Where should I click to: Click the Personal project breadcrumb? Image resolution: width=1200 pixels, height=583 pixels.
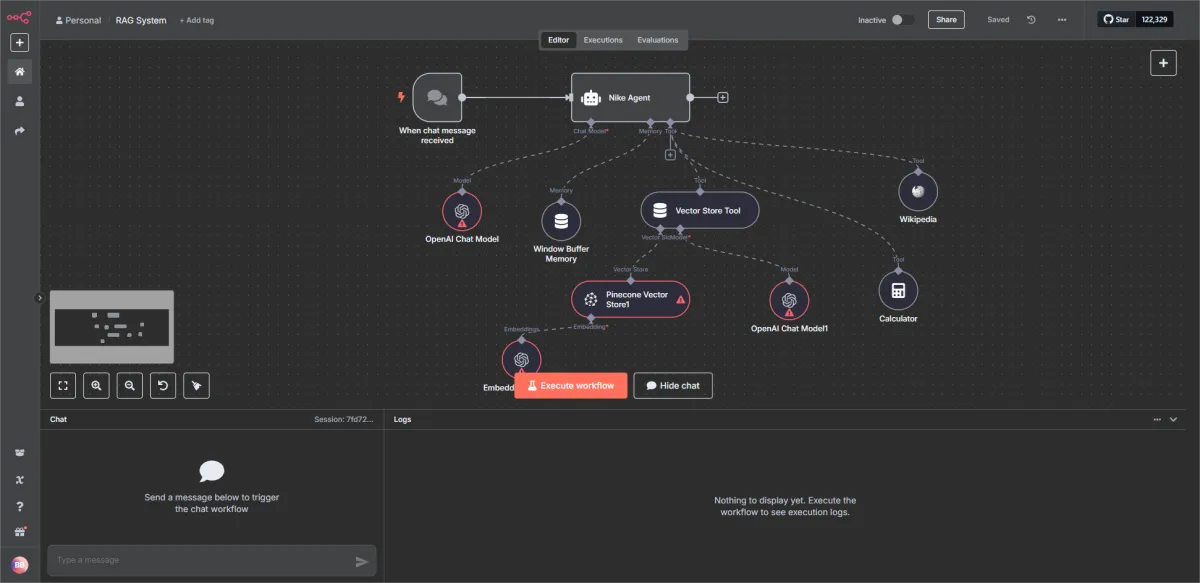(78, 20)
